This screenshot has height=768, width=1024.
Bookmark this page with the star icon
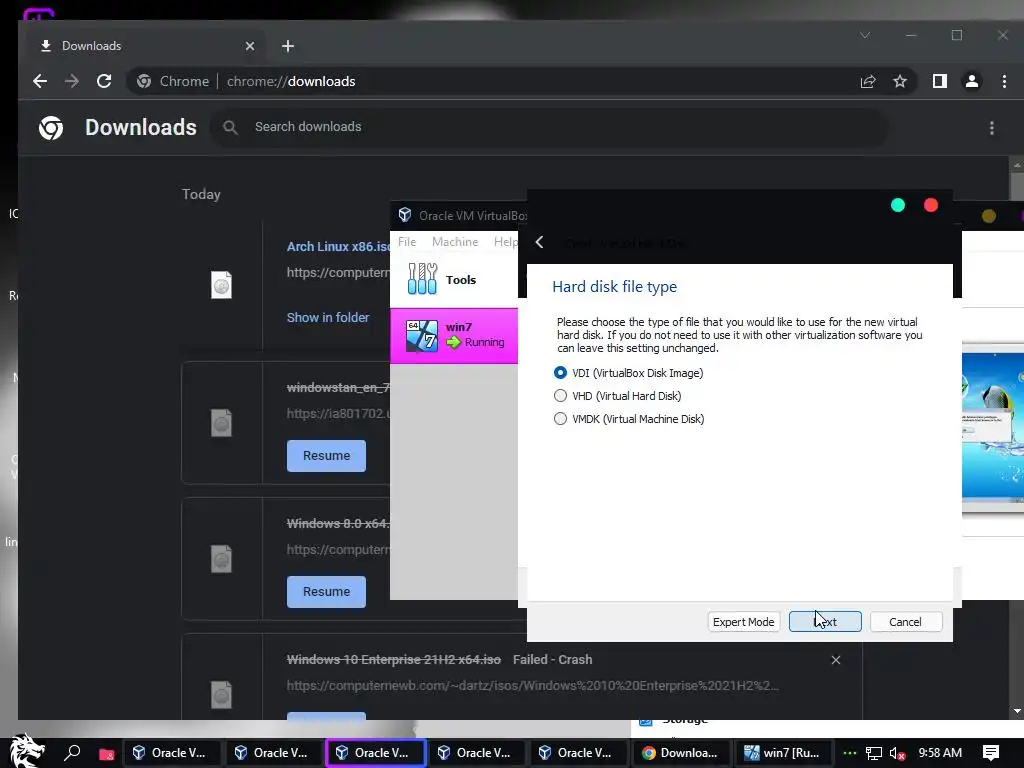click(900, 81)
